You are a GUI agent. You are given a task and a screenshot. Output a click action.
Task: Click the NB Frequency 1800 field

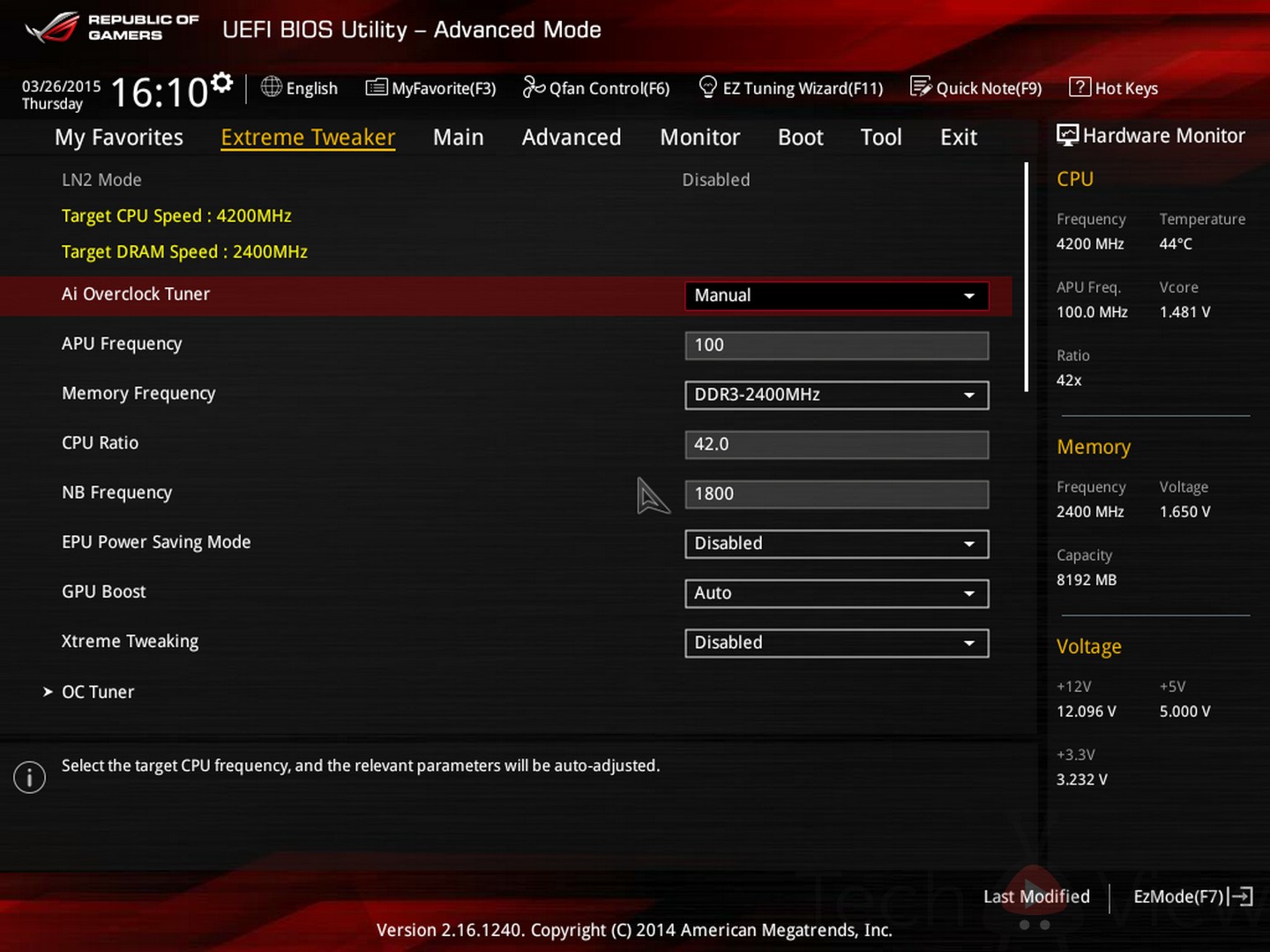tap(836, 494)
